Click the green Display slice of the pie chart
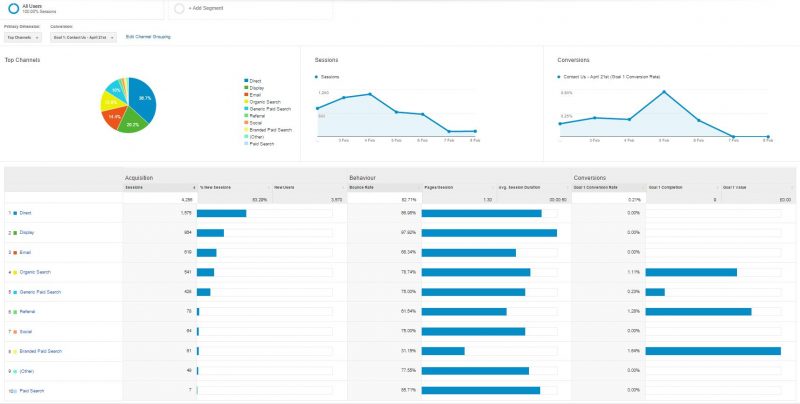Image resolution: width=800 pixels, height=404 pixels. pyautogui.click(x=132, y=123)
